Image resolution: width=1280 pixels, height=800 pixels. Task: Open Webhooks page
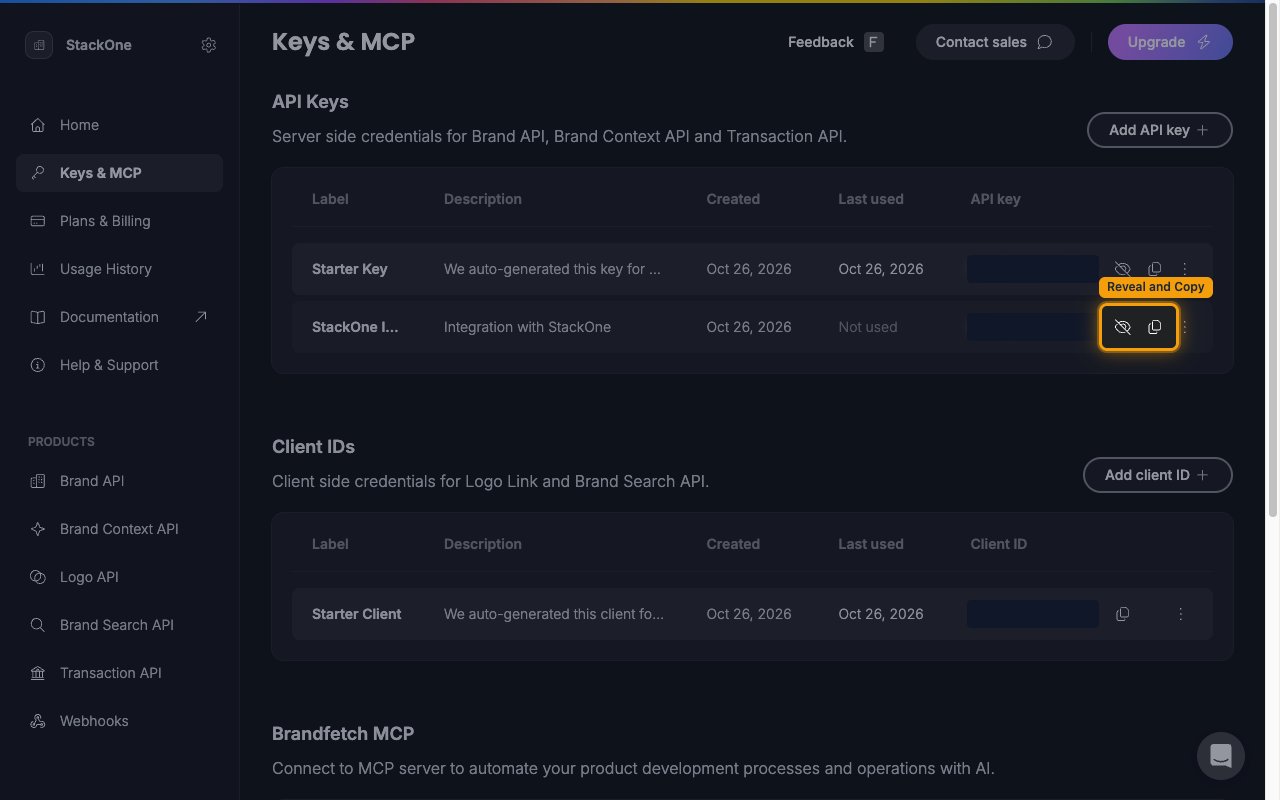click(119, 721)
